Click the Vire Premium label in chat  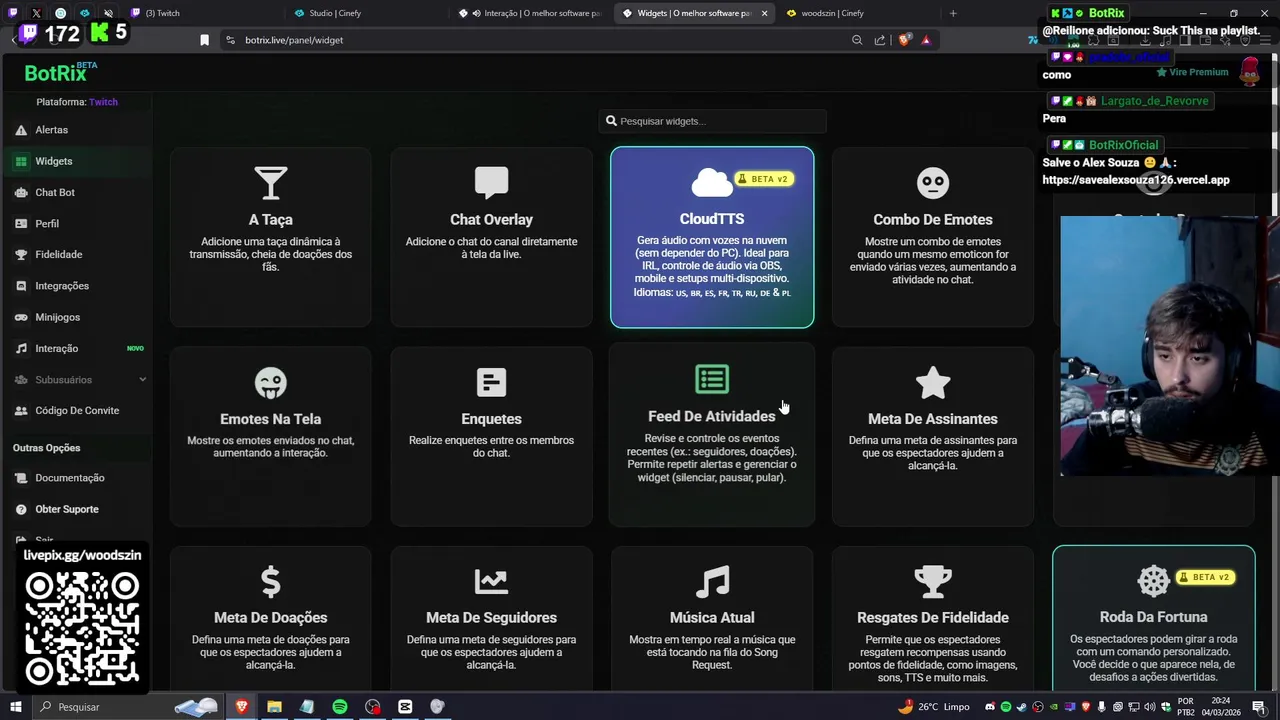(x=1192, y=72)
